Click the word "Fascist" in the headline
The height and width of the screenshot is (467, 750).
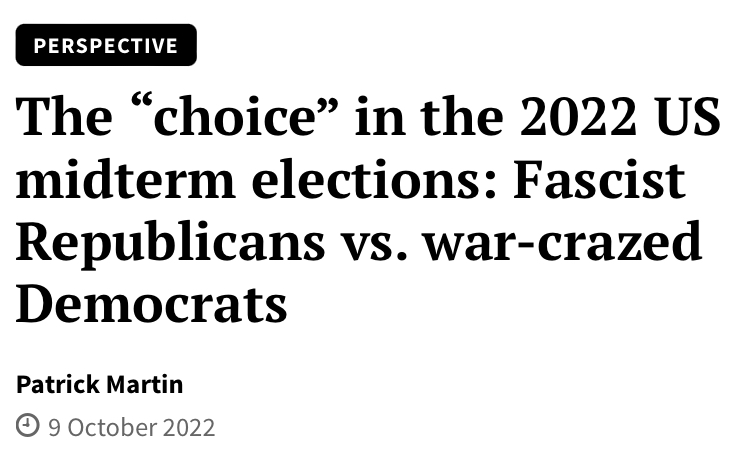click(599, 179)
